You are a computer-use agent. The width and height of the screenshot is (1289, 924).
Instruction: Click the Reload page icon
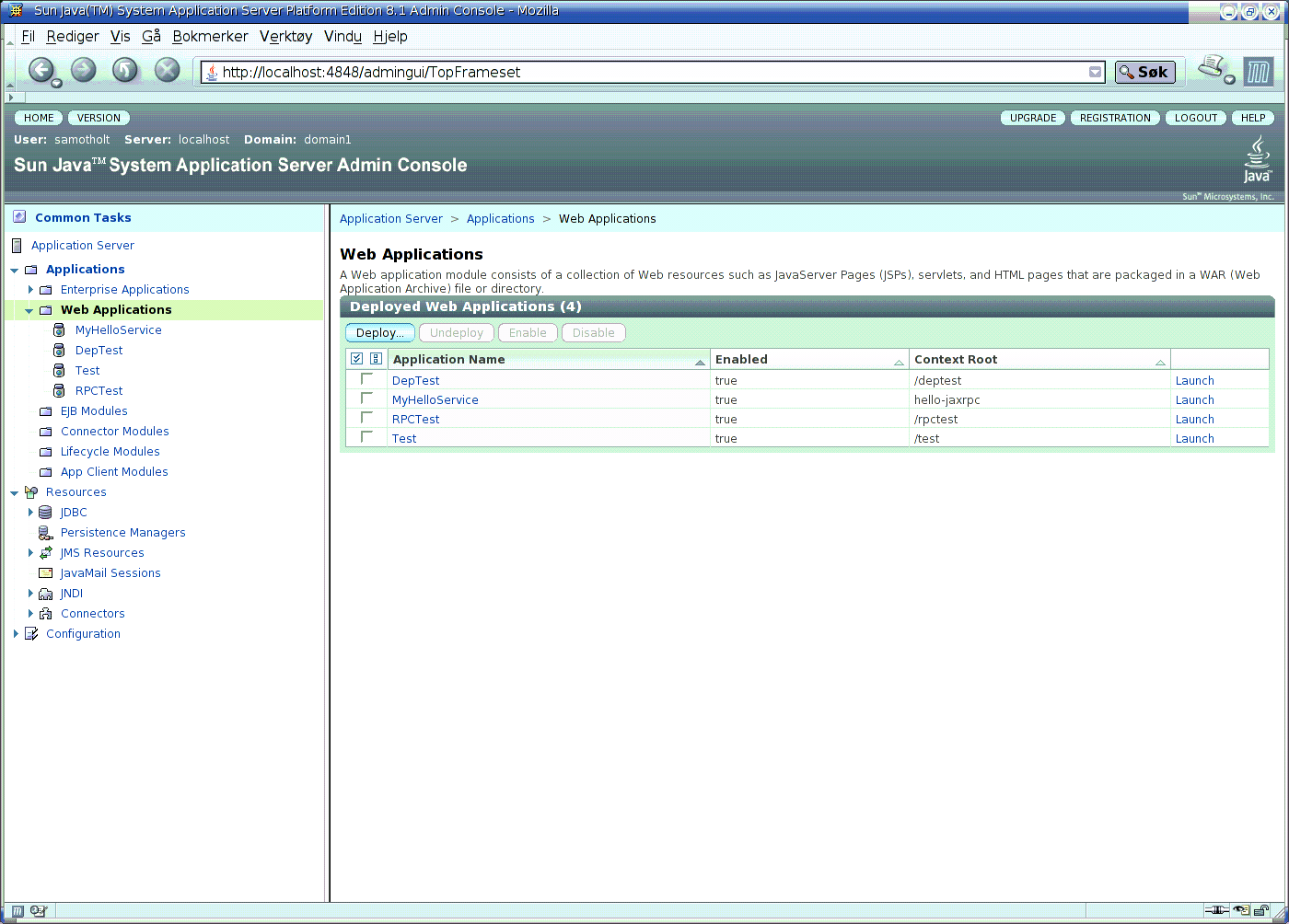[x=125, y=70]
